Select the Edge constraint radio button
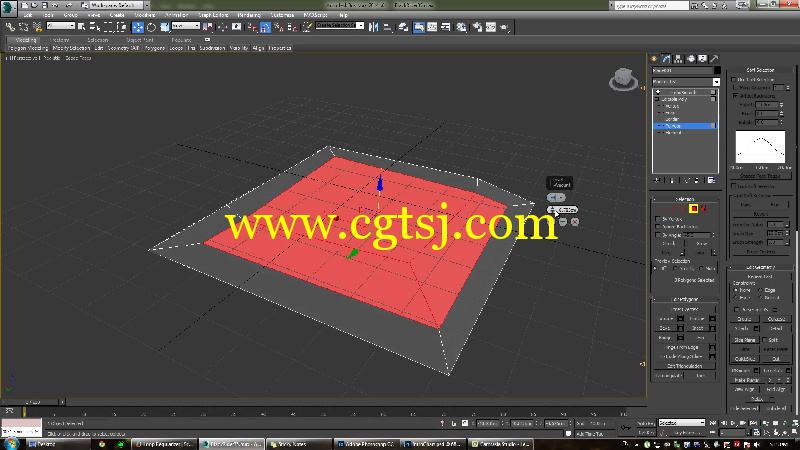Viewport: 800px width, 450px height. point(760,290)
